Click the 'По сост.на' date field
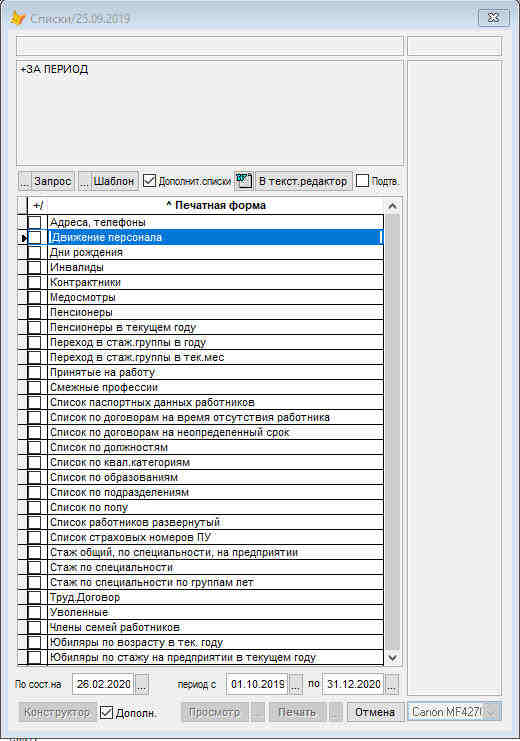 104,684
